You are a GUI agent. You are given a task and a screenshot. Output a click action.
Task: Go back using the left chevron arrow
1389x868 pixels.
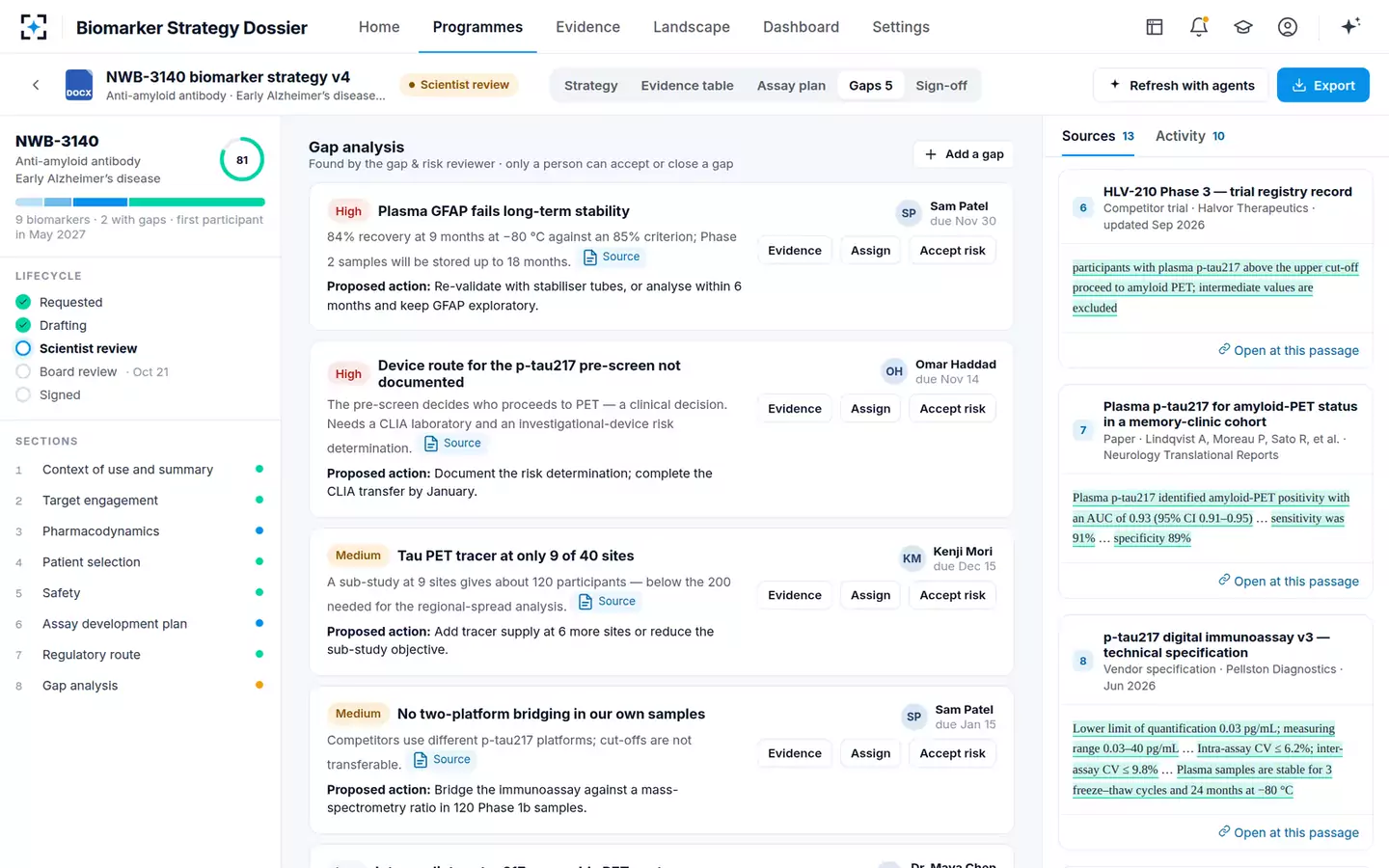click(x=36, y=85)
